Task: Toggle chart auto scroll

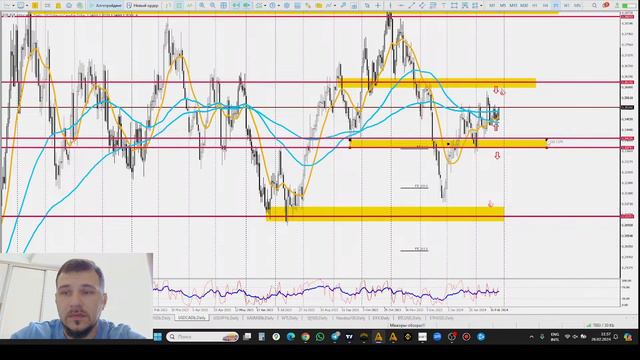Action: click(236, 6)
